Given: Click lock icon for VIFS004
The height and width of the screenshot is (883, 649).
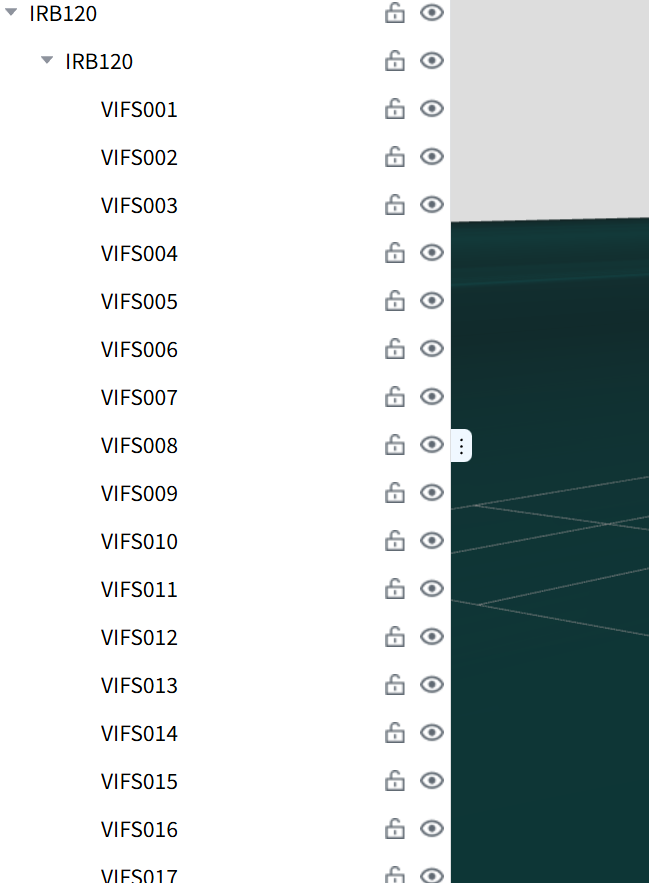Looking at the screenshot, I should [x=394, y=253].
